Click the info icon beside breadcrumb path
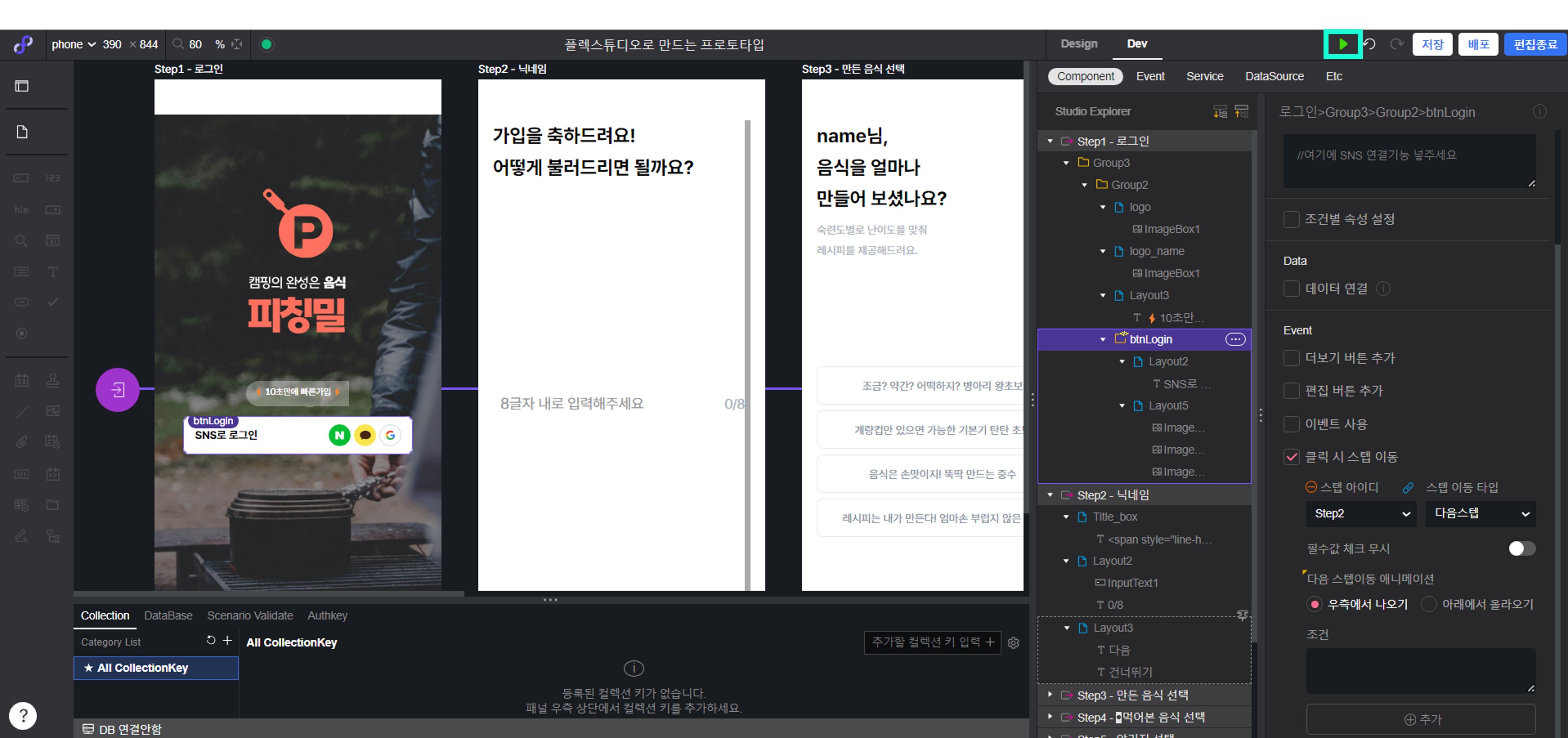 tap(1539, 111)
